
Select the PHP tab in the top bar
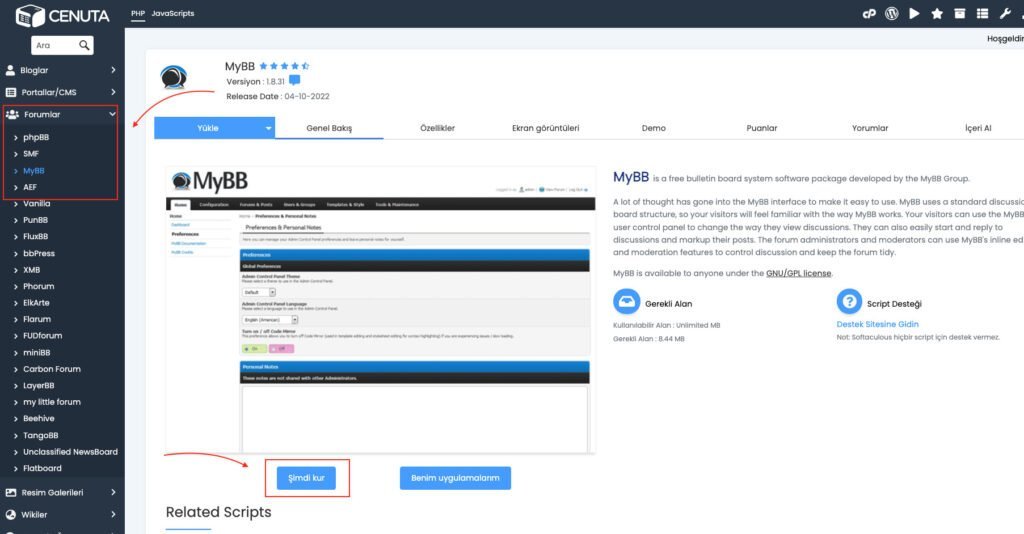(x=138, y=13)
